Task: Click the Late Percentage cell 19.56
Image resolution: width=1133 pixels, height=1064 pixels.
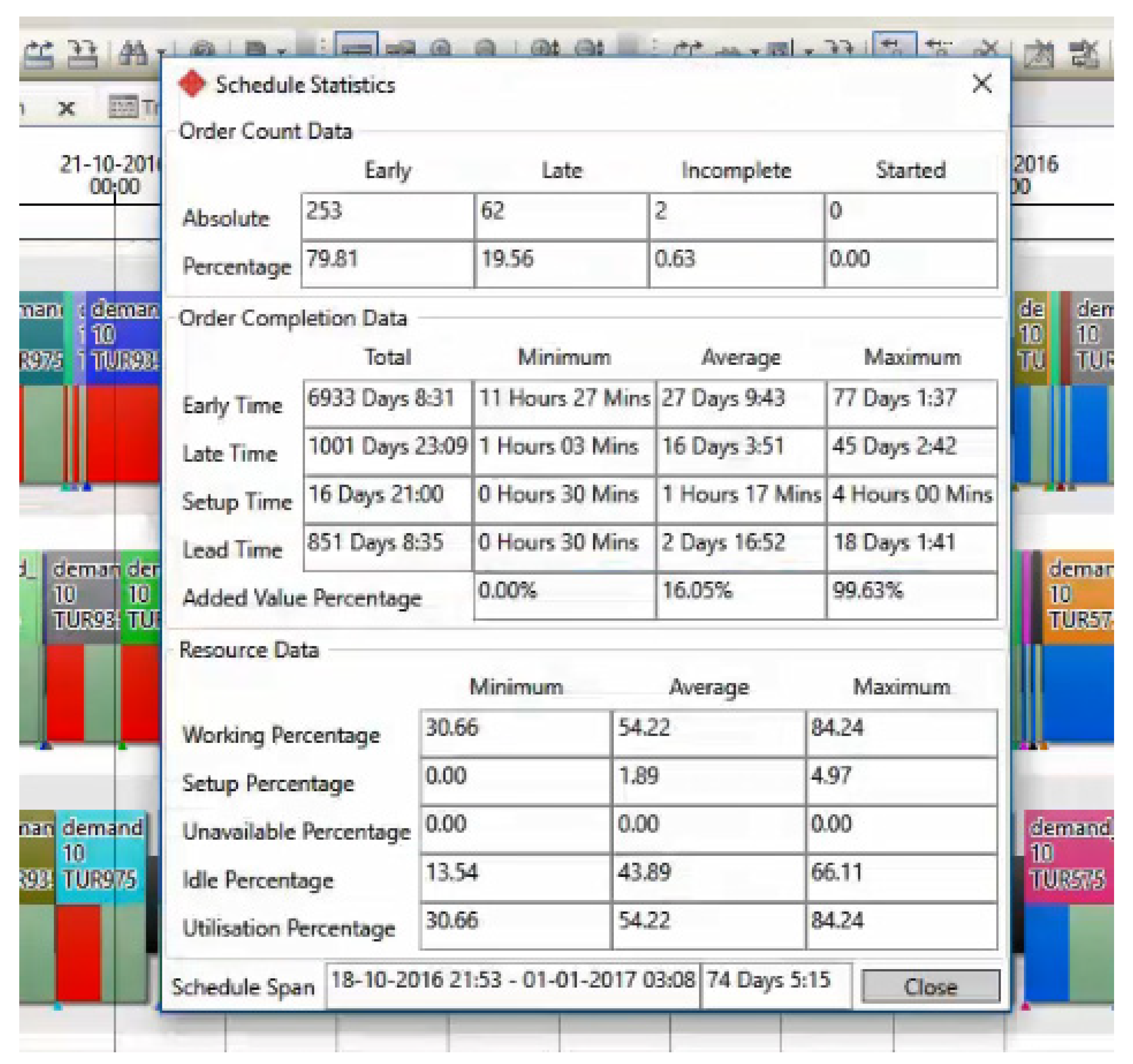Action: pyautogui.click(x=561, y=264)
